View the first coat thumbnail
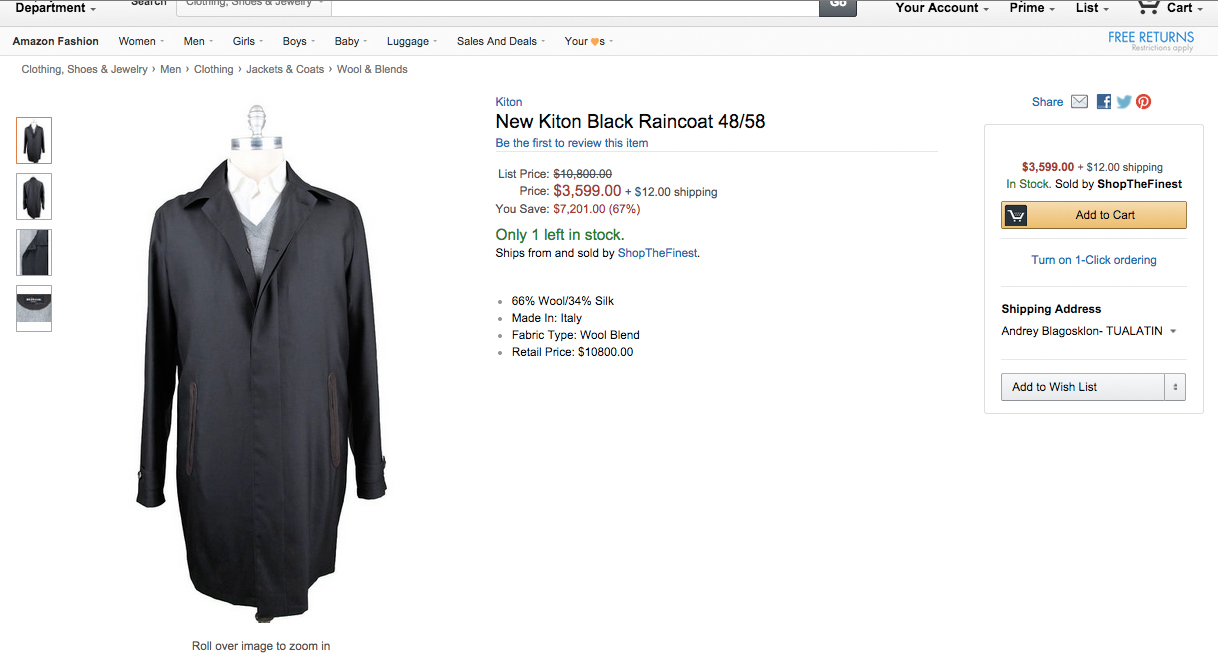 [34, 140]
